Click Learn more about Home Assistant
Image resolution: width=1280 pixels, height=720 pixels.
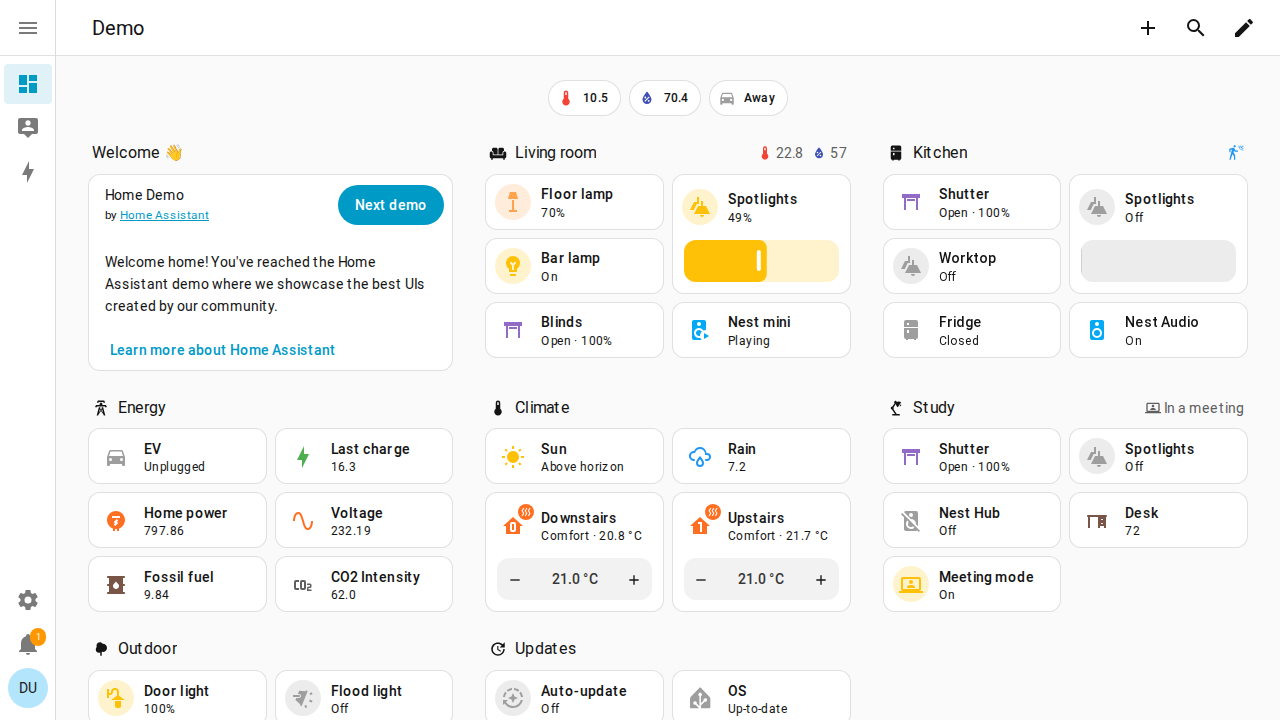222,350
